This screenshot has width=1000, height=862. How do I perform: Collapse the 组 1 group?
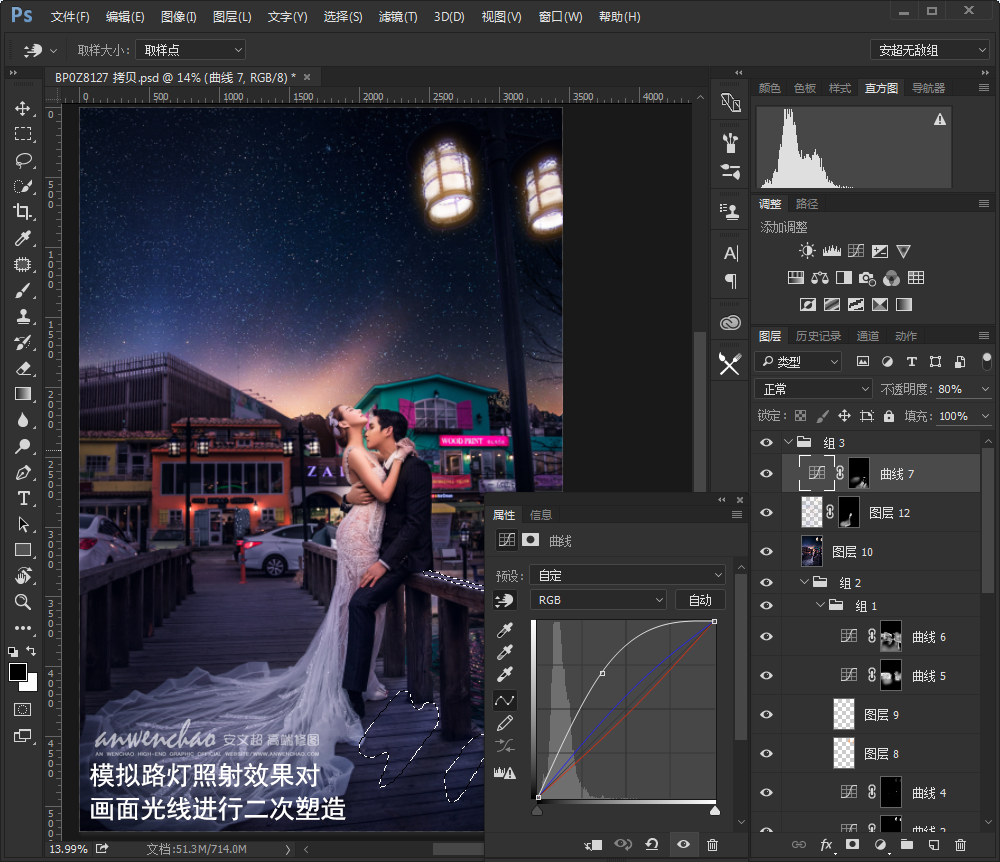pos(820,605)
